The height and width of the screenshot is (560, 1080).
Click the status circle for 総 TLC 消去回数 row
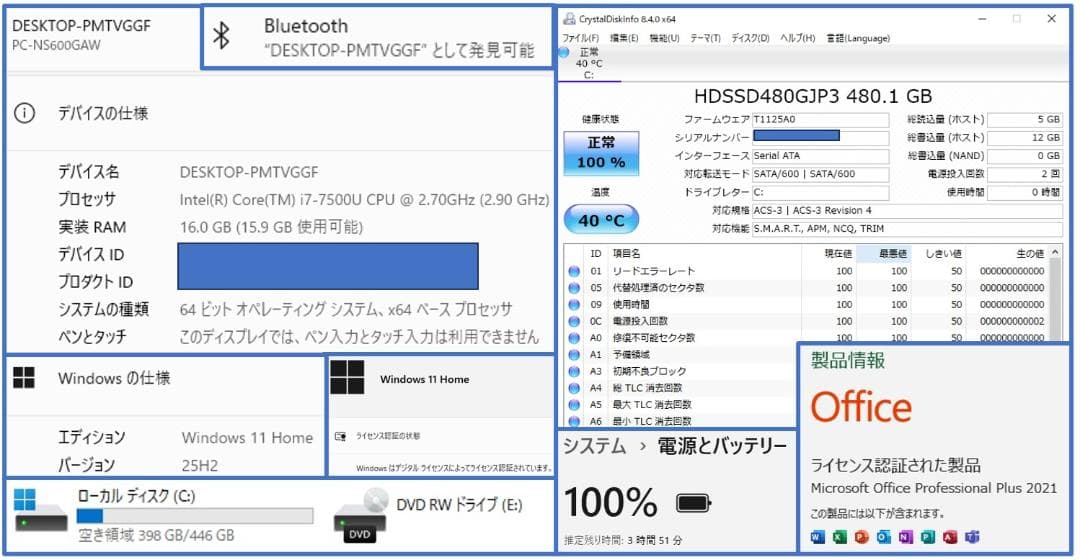click(x=574, y=388)
